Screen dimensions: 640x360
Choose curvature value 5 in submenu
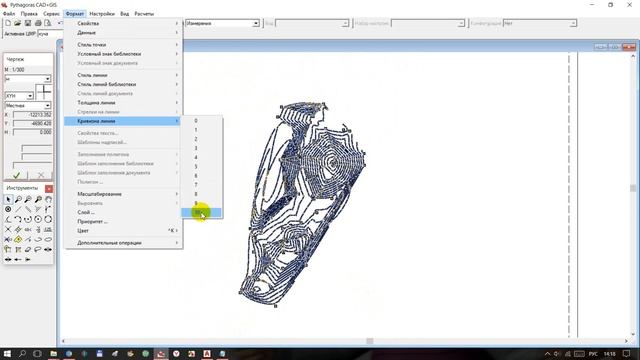tap(202, 167)
